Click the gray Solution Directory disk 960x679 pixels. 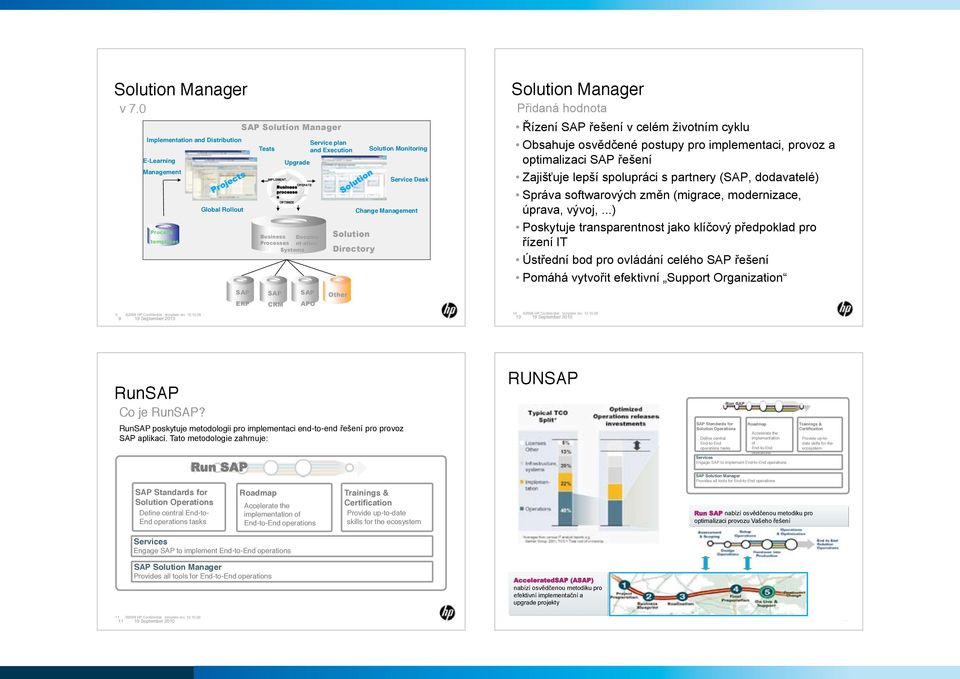pyautogui.click(x=289, y=234)
